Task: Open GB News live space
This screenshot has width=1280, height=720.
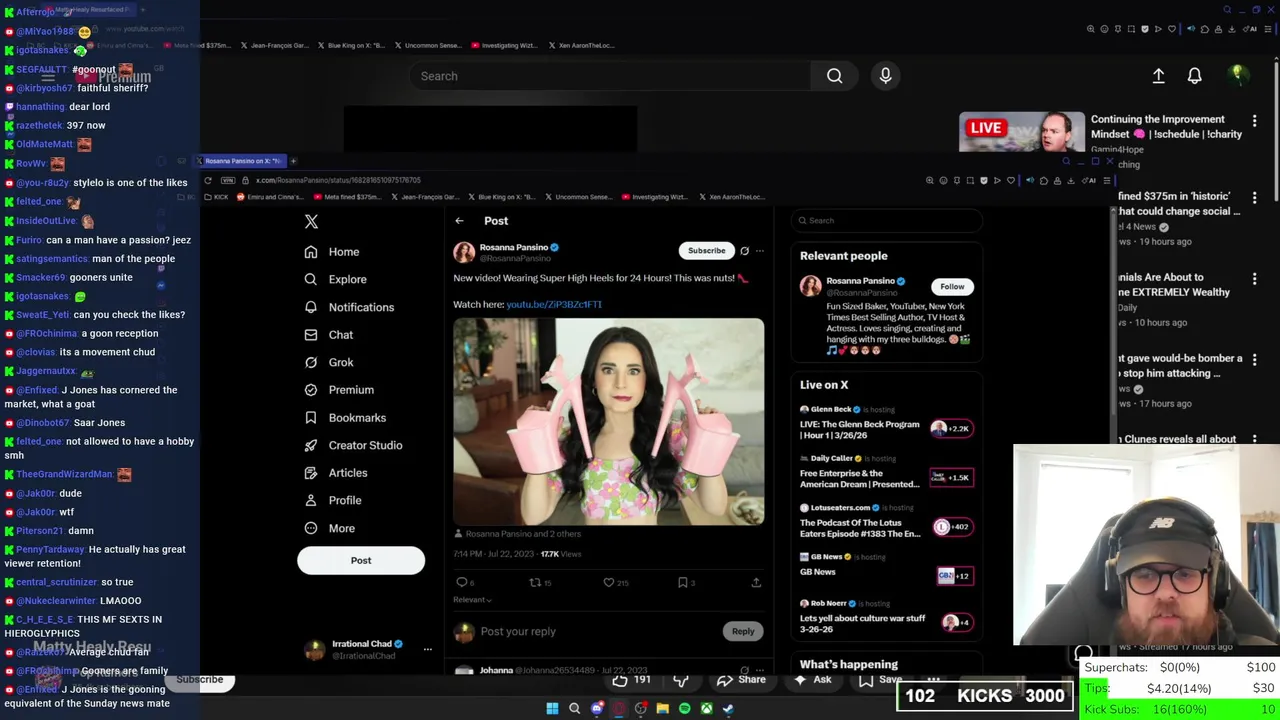Action: (x=886, y=566)
